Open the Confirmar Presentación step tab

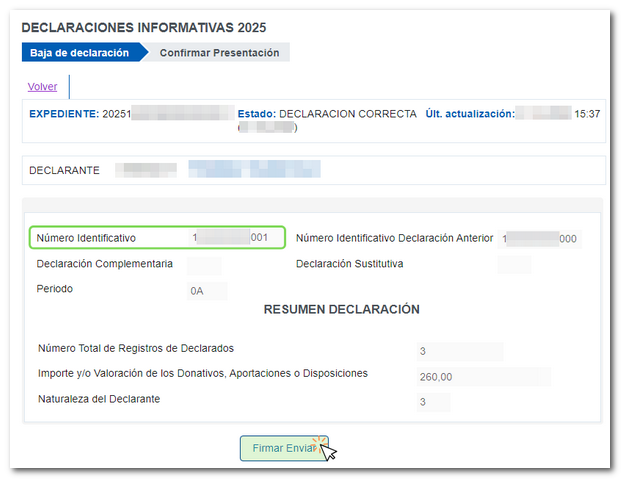219,53
